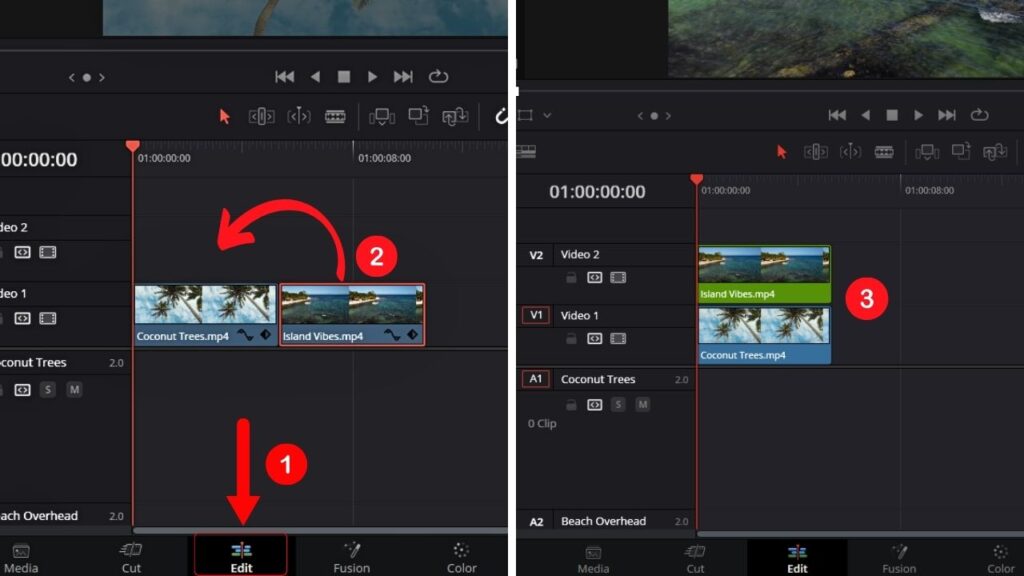Mute the Coconut Trees audio track

point(74,390)
